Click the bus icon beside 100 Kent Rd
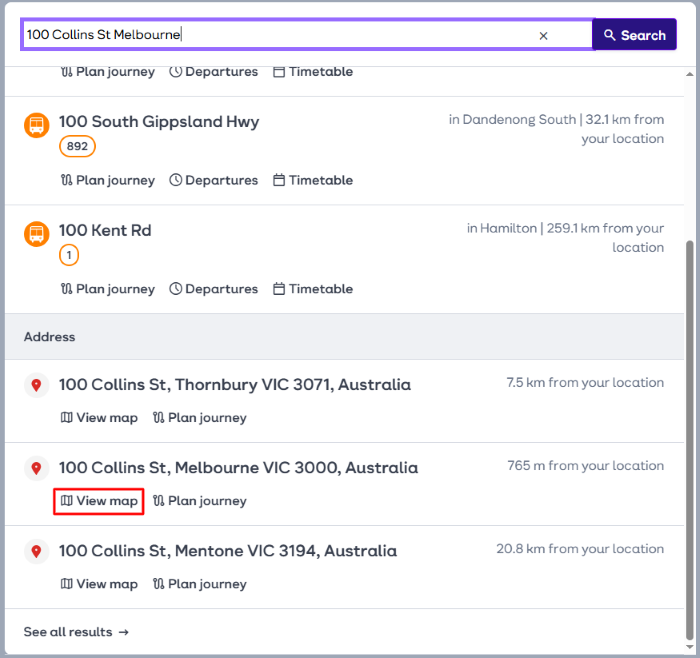 tap(37, 234)
